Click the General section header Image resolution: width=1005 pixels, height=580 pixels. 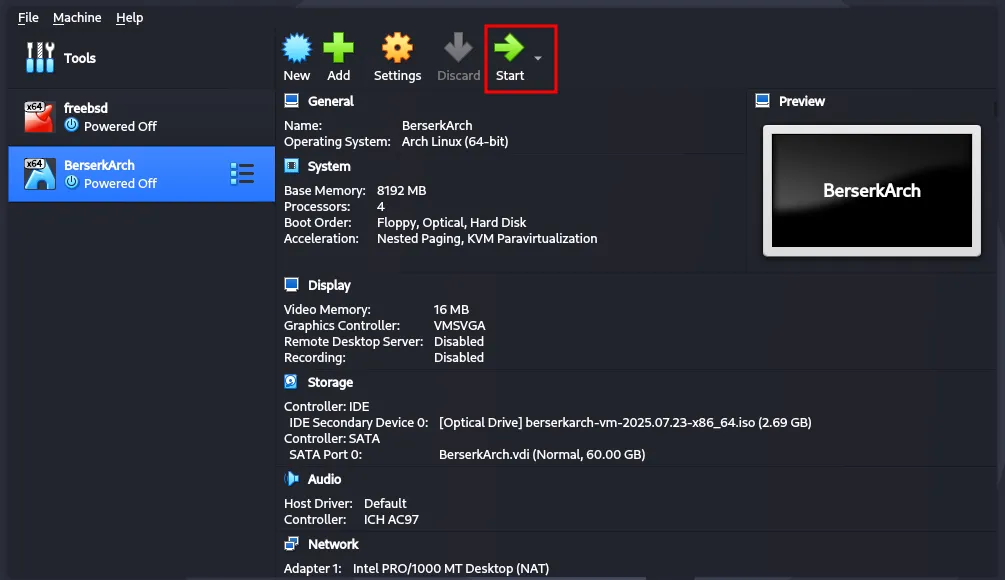click(330, 101)
